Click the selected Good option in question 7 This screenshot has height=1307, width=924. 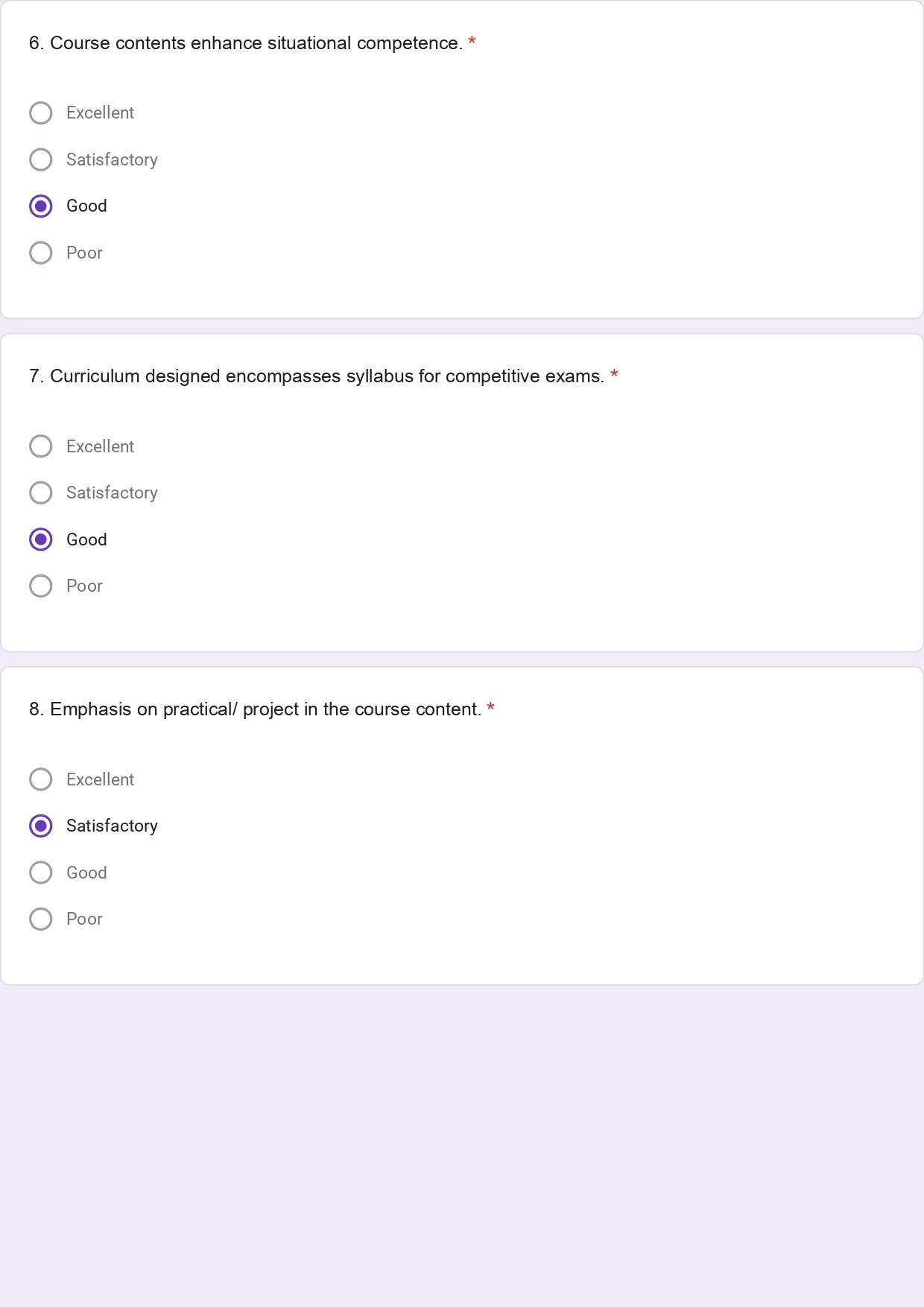click(41, 539)
